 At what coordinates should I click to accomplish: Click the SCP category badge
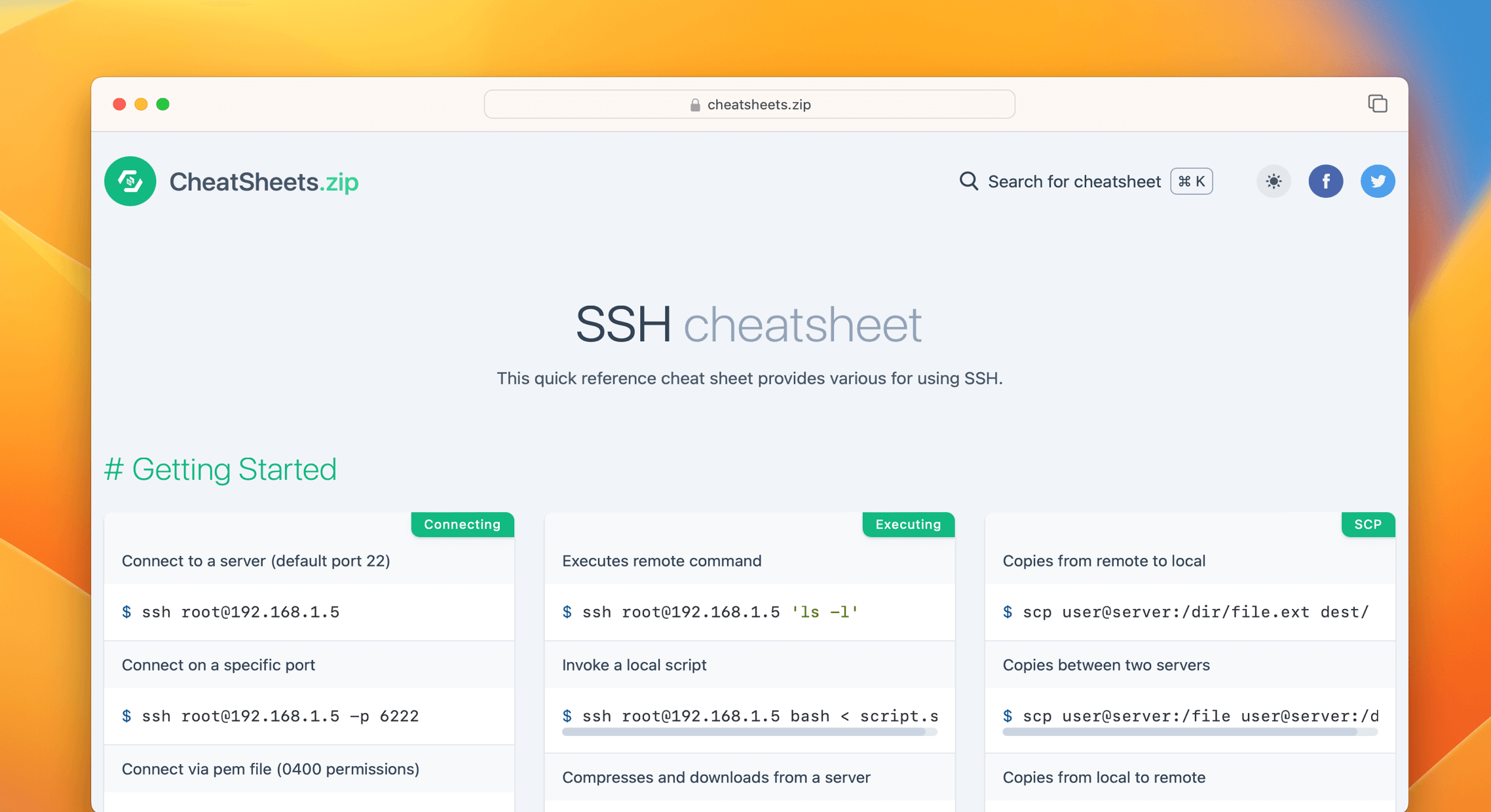1368,524
